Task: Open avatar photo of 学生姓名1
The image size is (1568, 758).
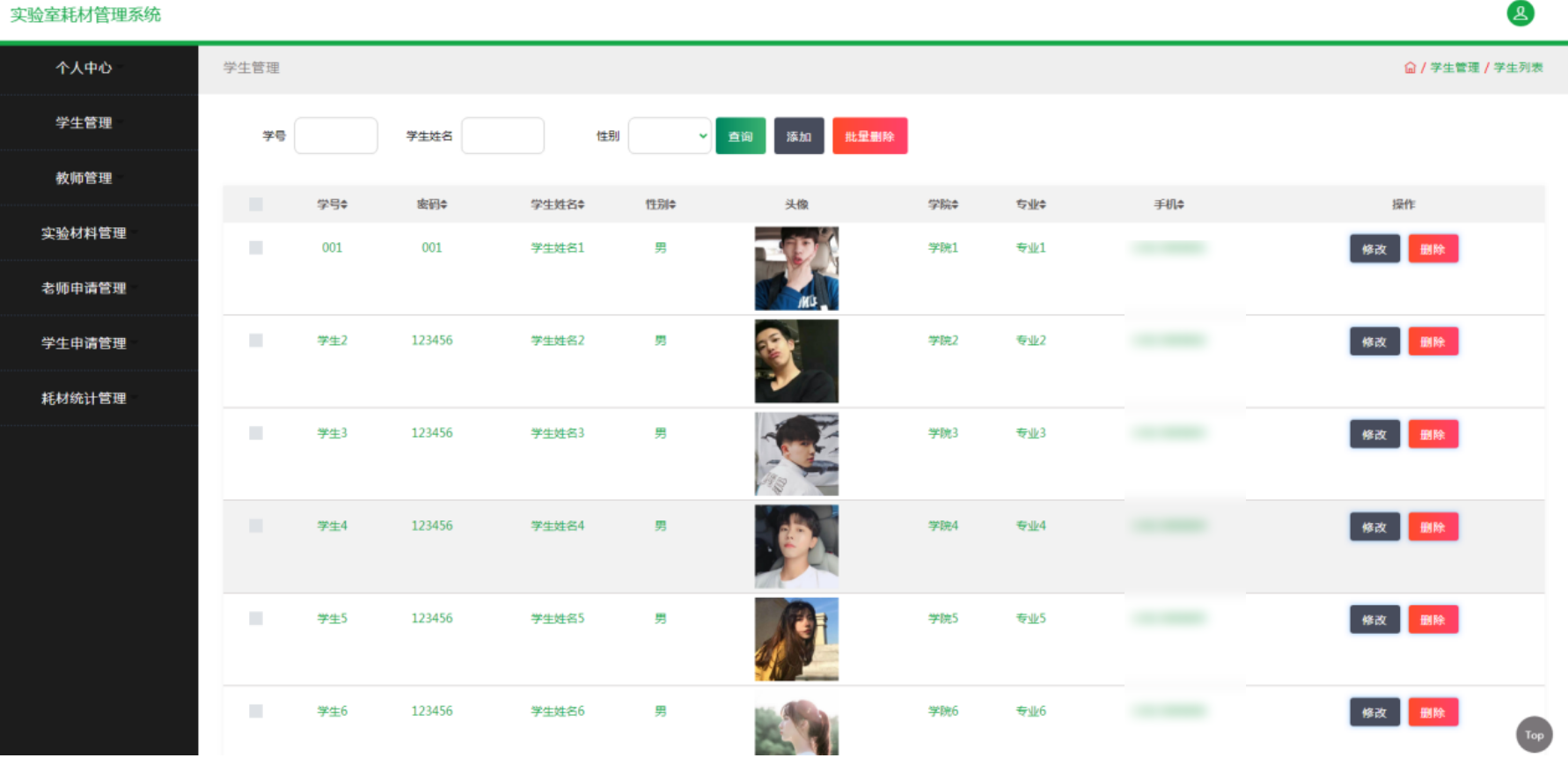Action: click(796, 269)
